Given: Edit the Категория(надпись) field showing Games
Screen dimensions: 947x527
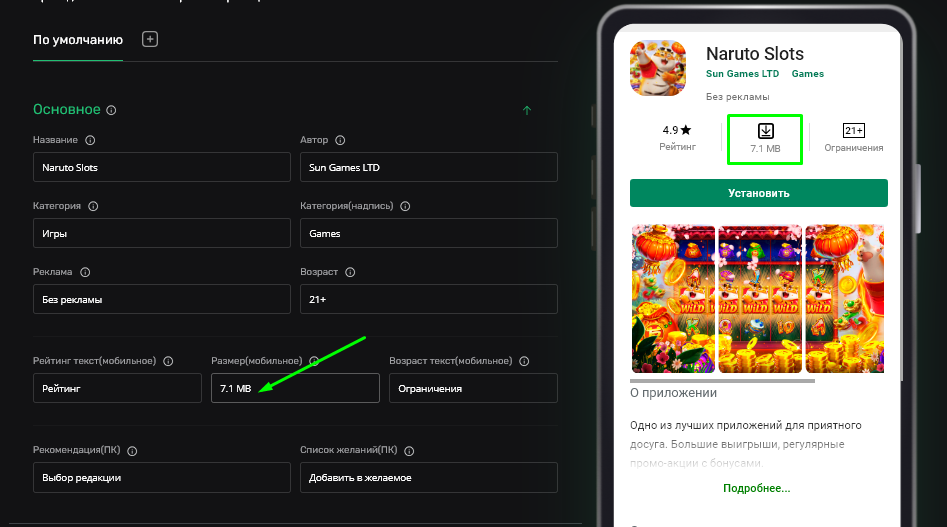Looking at the screenshot, I should [429, 233].
